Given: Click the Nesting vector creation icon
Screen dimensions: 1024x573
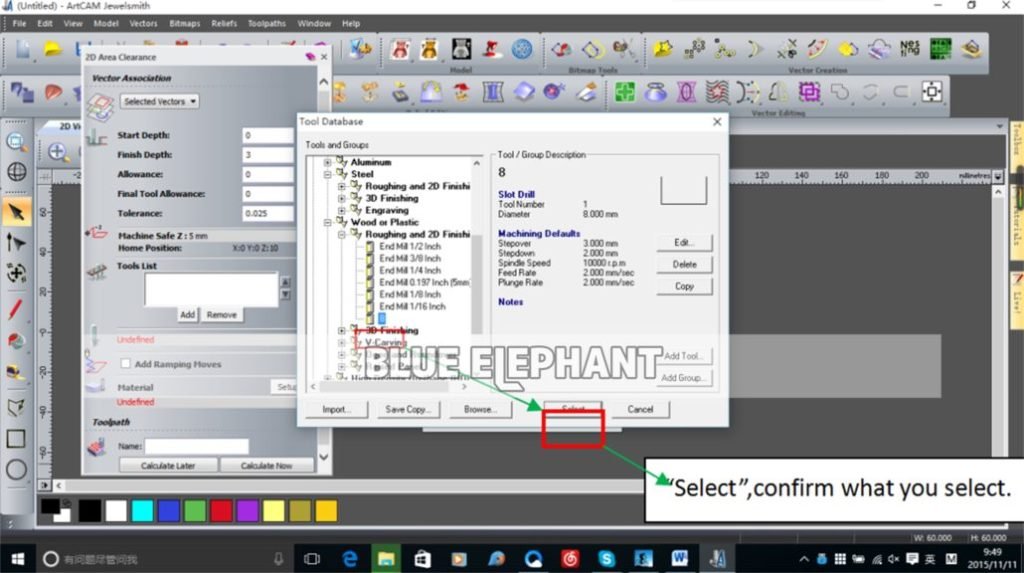Looking at the screenshot, I should point(909,48).
